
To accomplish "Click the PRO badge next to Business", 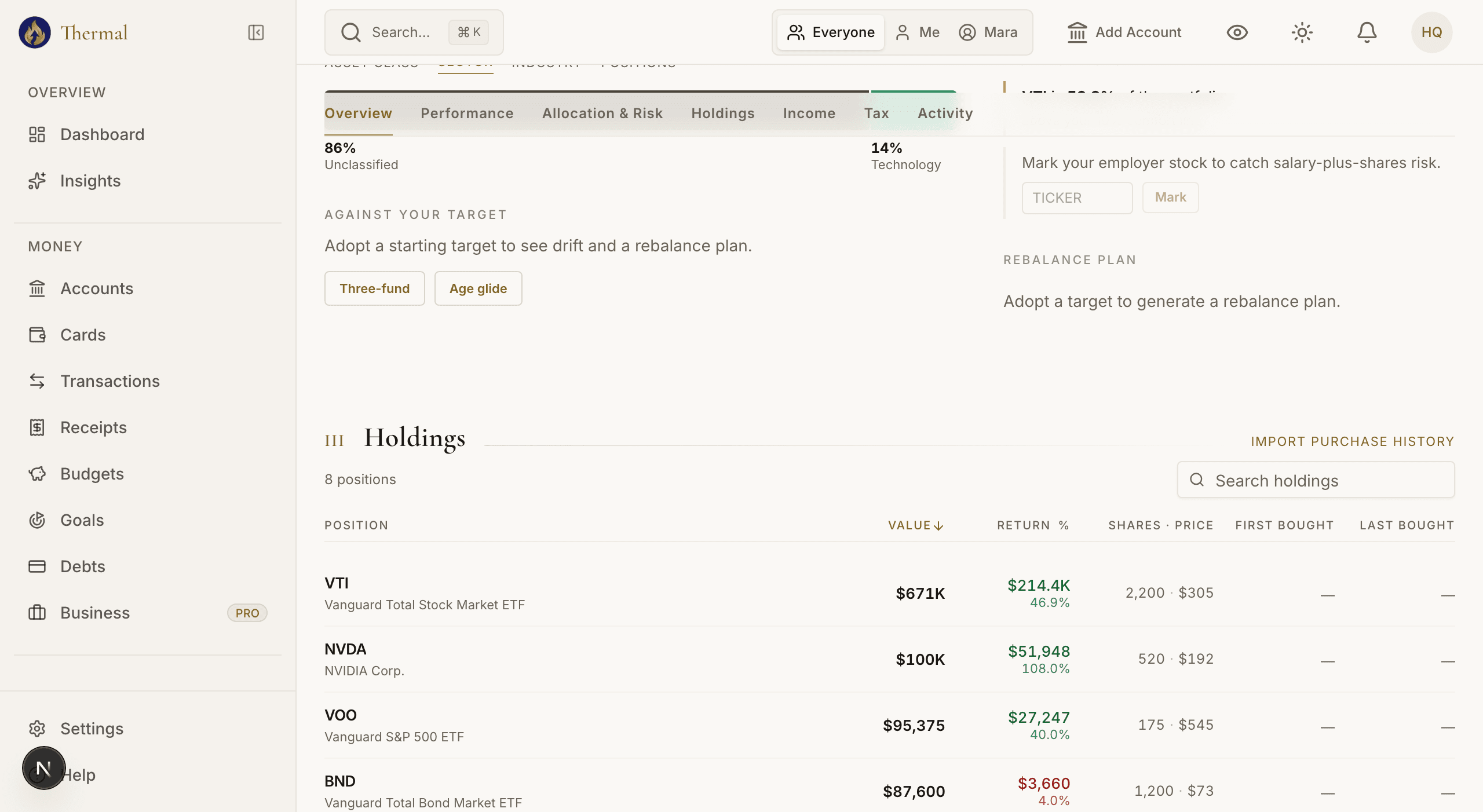I will [247, 613].
